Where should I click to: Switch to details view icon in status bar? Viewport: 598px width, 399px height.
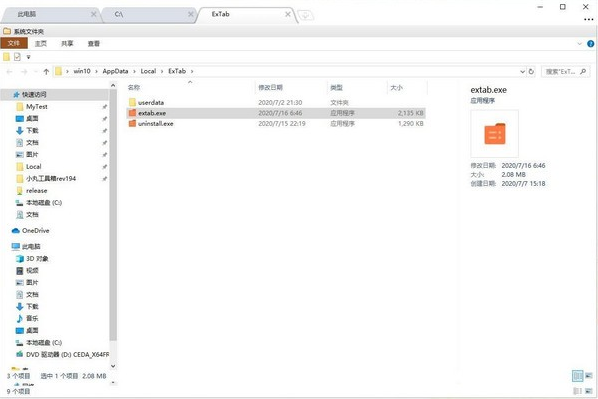coord(578,376)
